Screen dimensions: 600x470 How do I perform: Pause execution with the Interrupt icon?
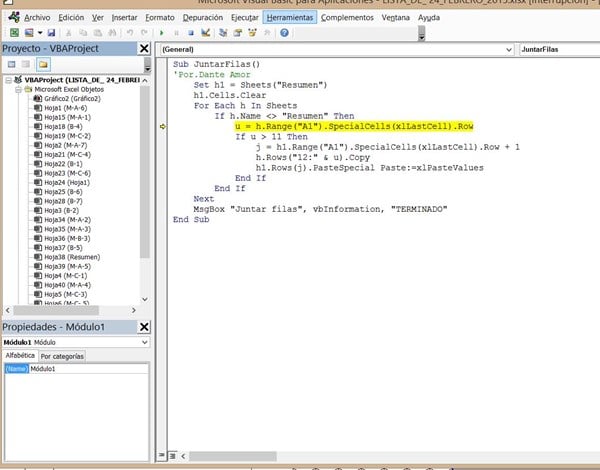click(177, 33)
